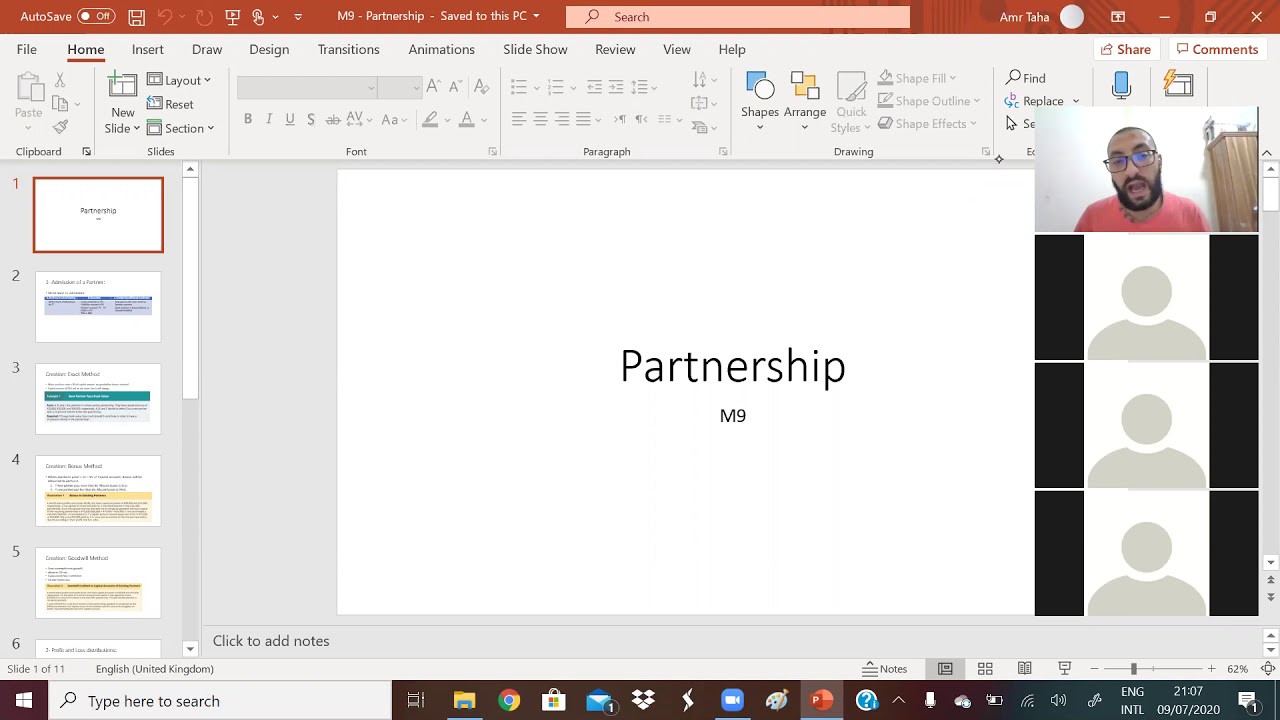Image resolution: width=1280 pixels, height=720 pixels.
Task: Switch to the Animations tab
Action: 441,49
